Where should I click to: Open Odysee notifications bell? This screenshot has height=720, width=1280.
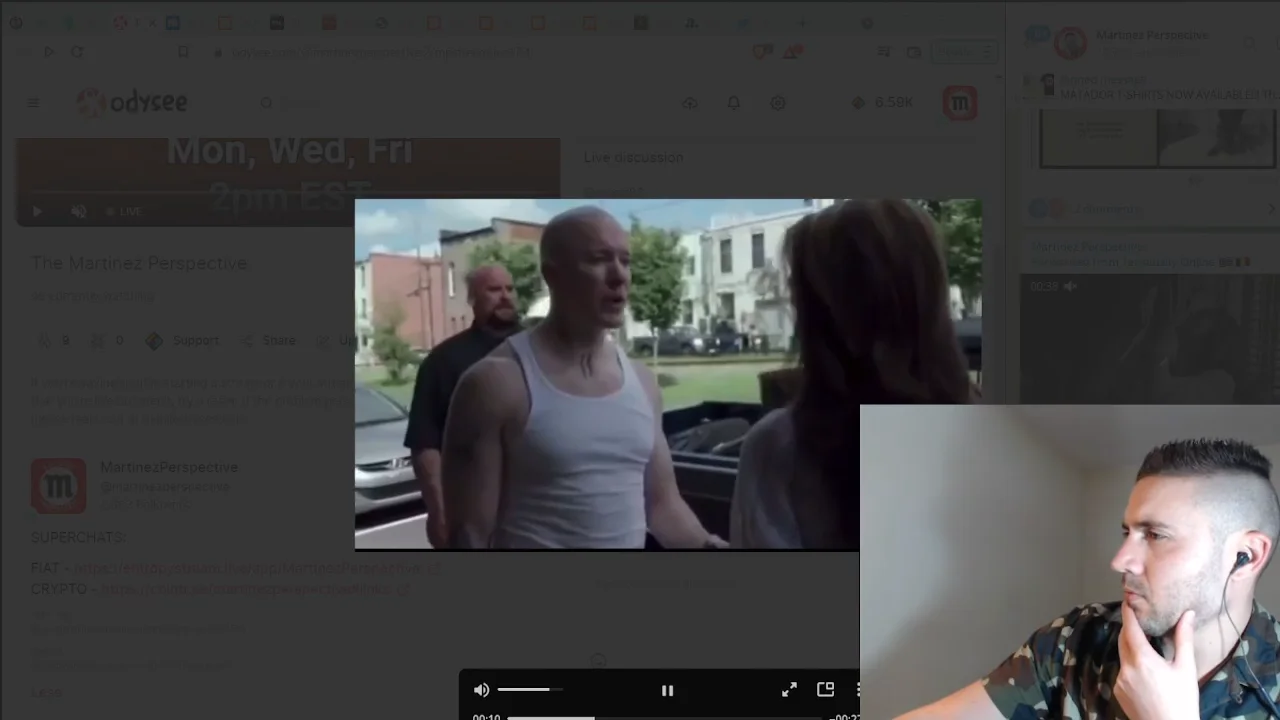pos(734,103)
